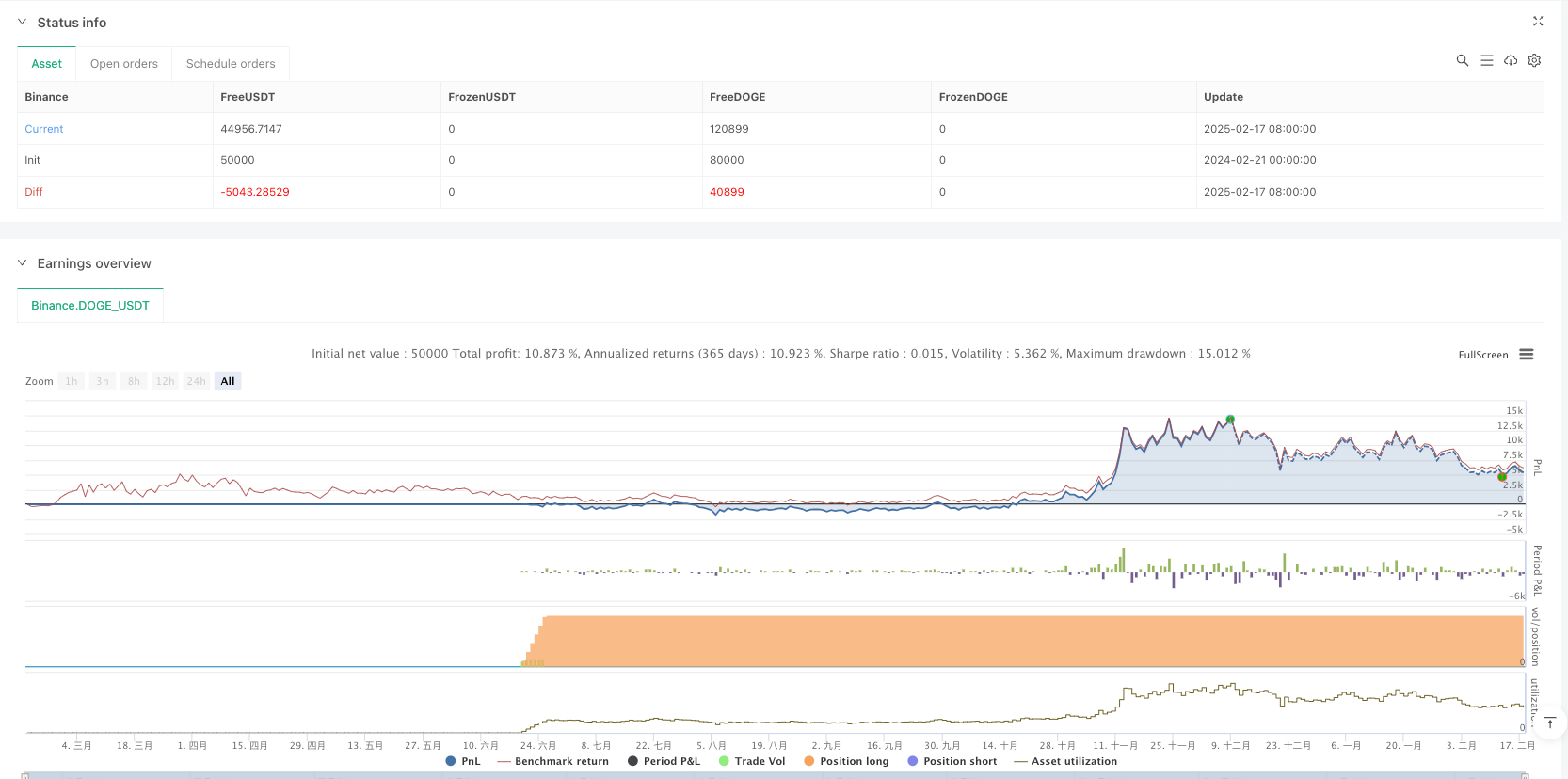Screen dimensions: 1568x779
Task: Click the 50000 Init FreeUSDT value
Action: [237, 160]
